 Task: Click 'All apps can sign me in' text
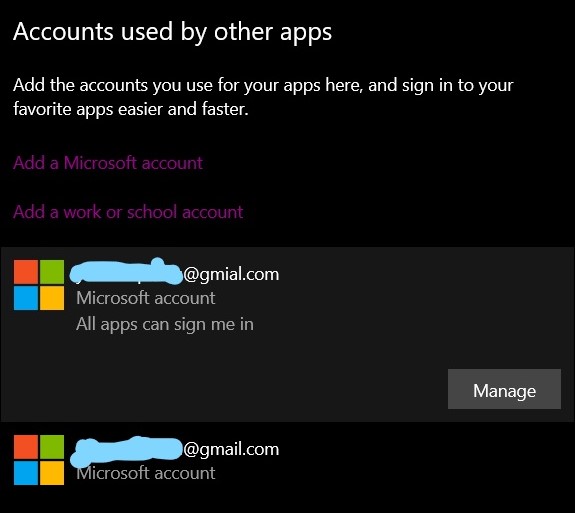[x=165, y=325]
